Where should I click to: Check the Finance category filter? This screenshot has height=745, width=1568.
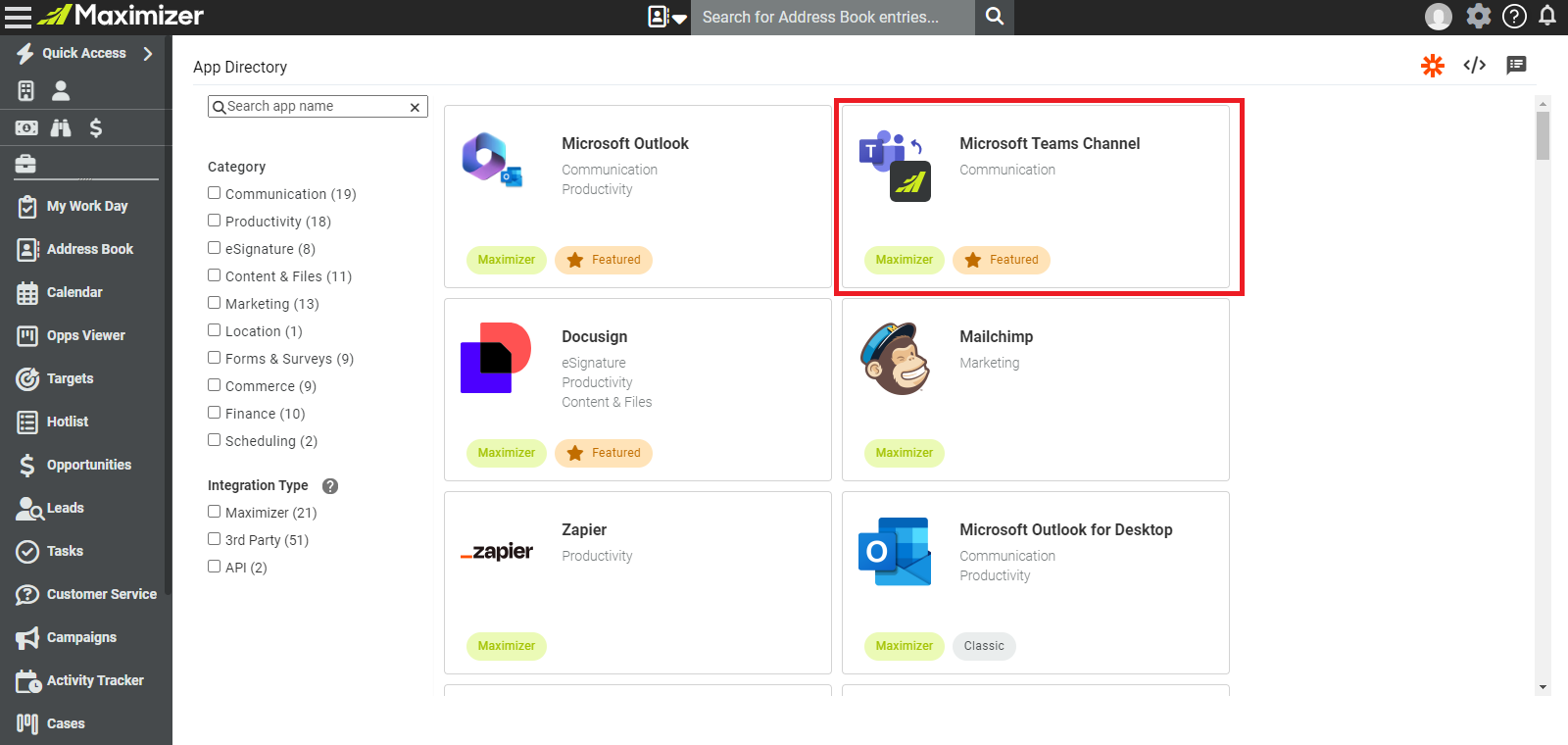tap(214, 413)
